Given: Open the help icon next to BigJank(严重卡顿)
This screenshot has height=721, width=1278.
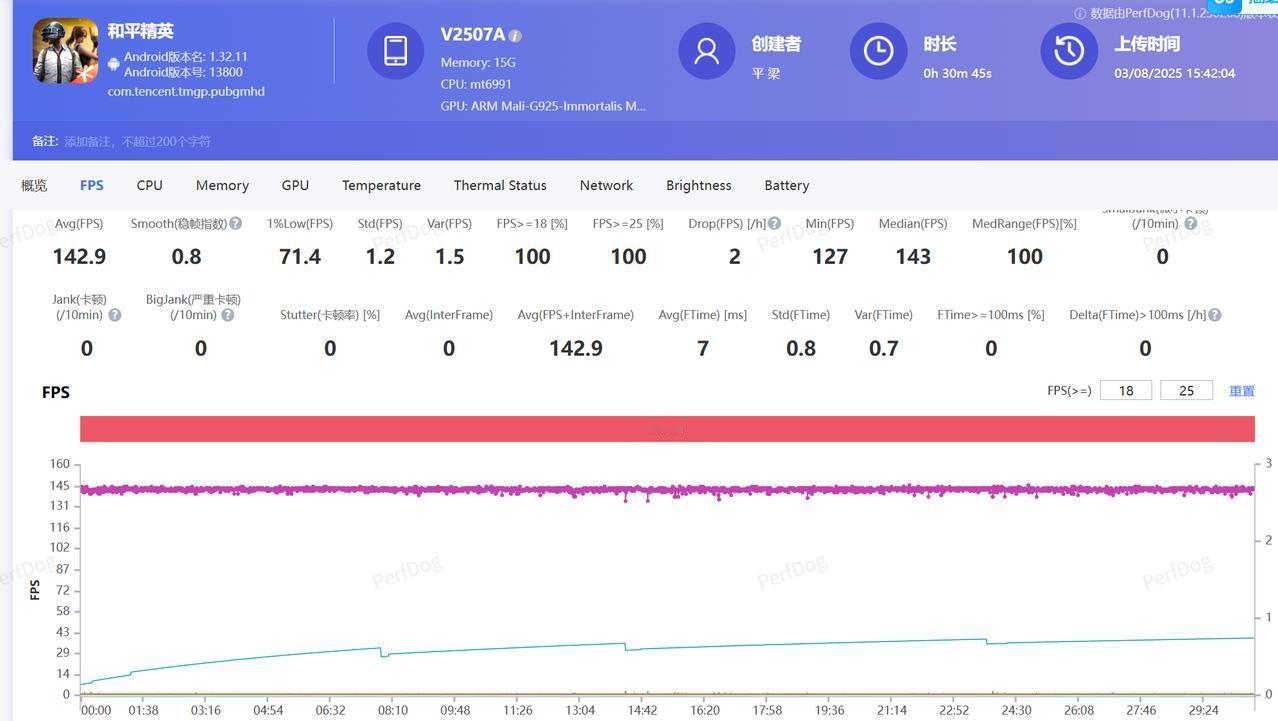Looking at the screenshot, I should coord(228,315).
